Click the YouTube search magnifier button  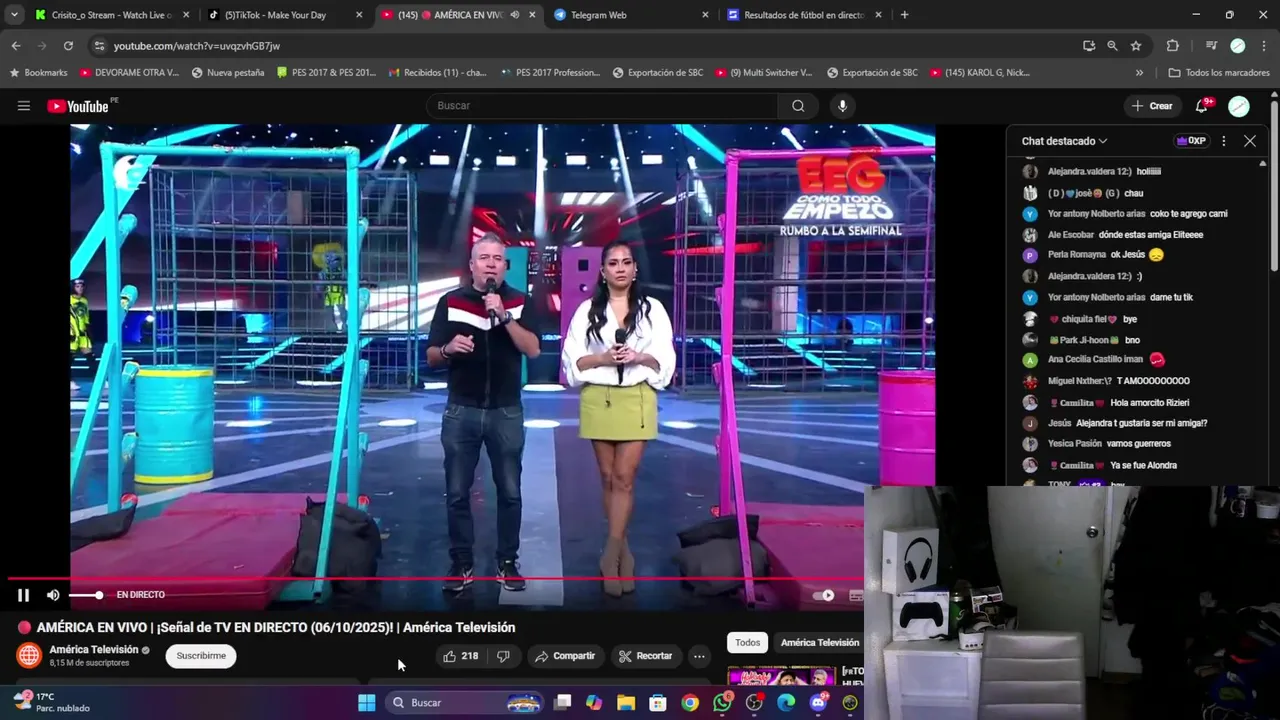click(798, 106)
